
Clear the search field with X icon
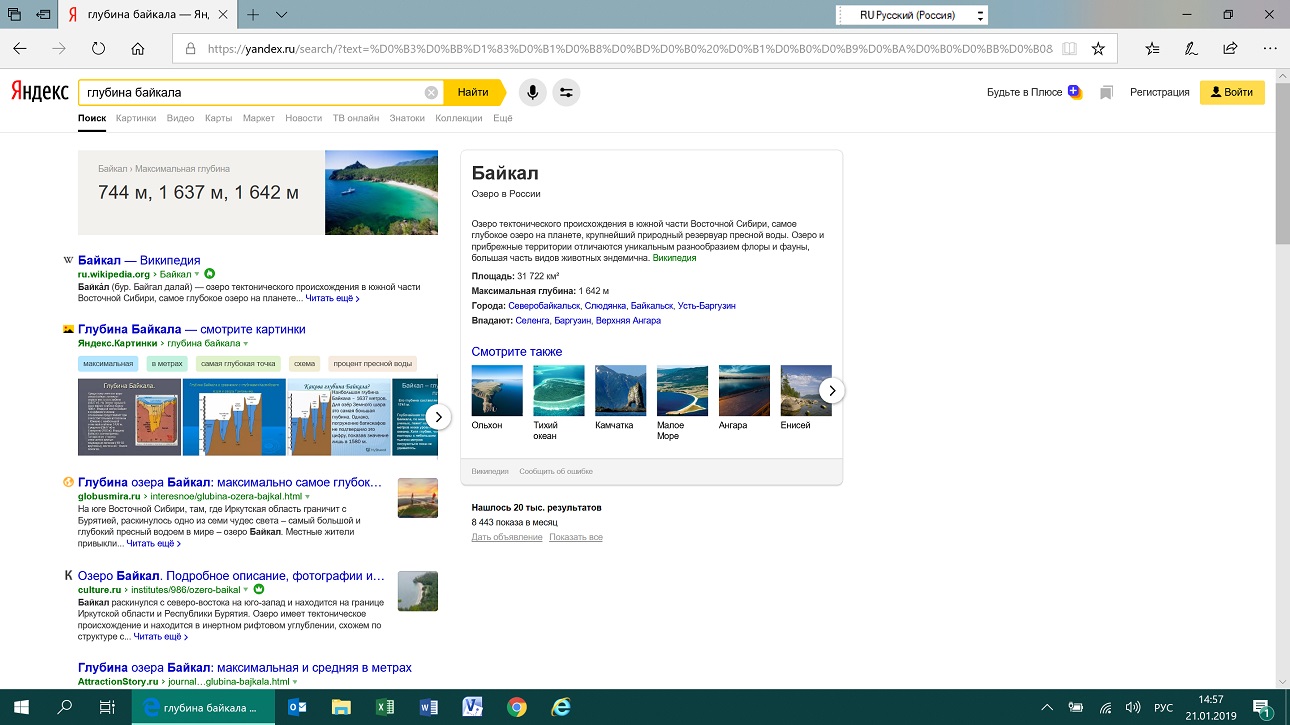coord(431,92)
